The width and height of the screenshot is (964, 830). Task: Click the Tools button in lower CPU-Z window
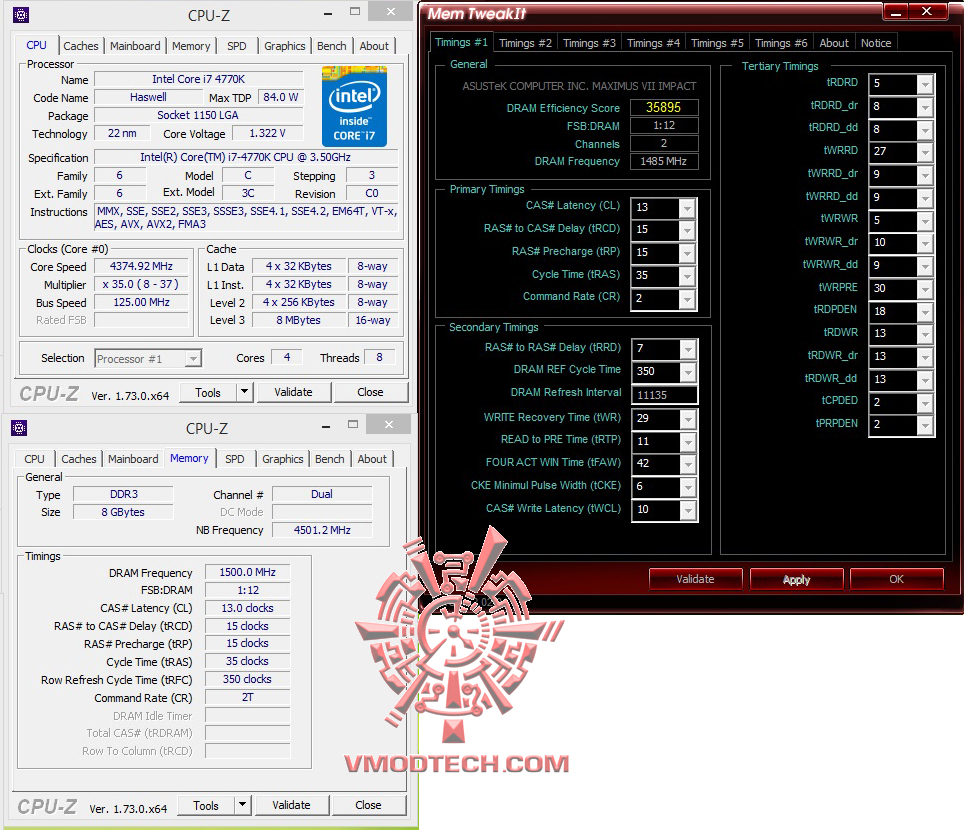pyautogui.click(x=206, y=805)
